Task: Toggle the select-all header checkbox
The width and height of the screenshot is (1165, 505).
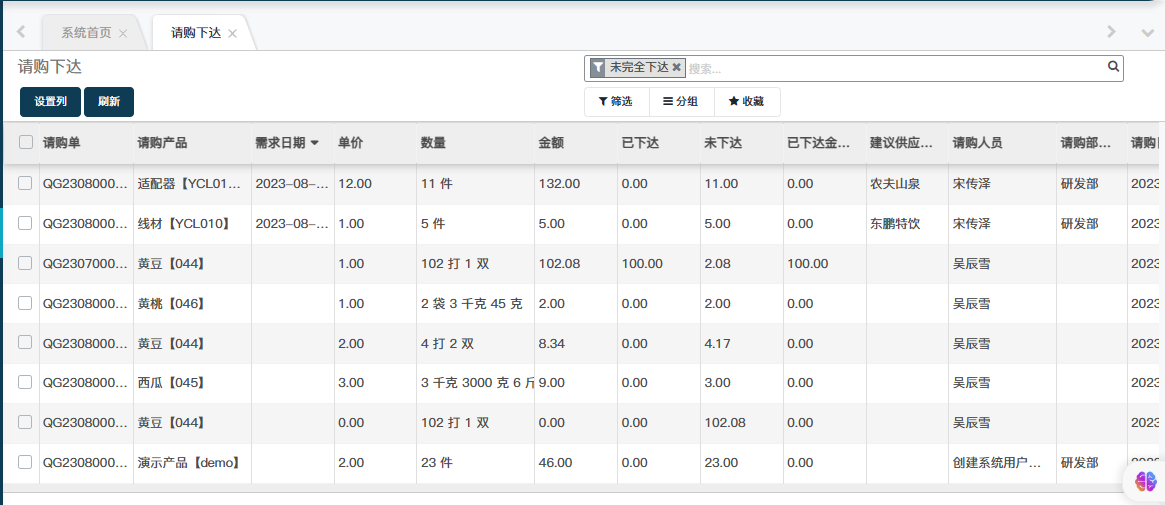Action: [26, 143]
